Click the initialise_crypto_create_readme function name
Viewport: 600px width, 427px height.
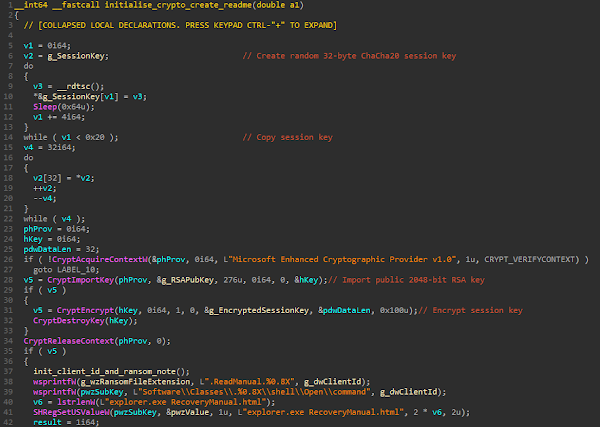pos(178,5)
